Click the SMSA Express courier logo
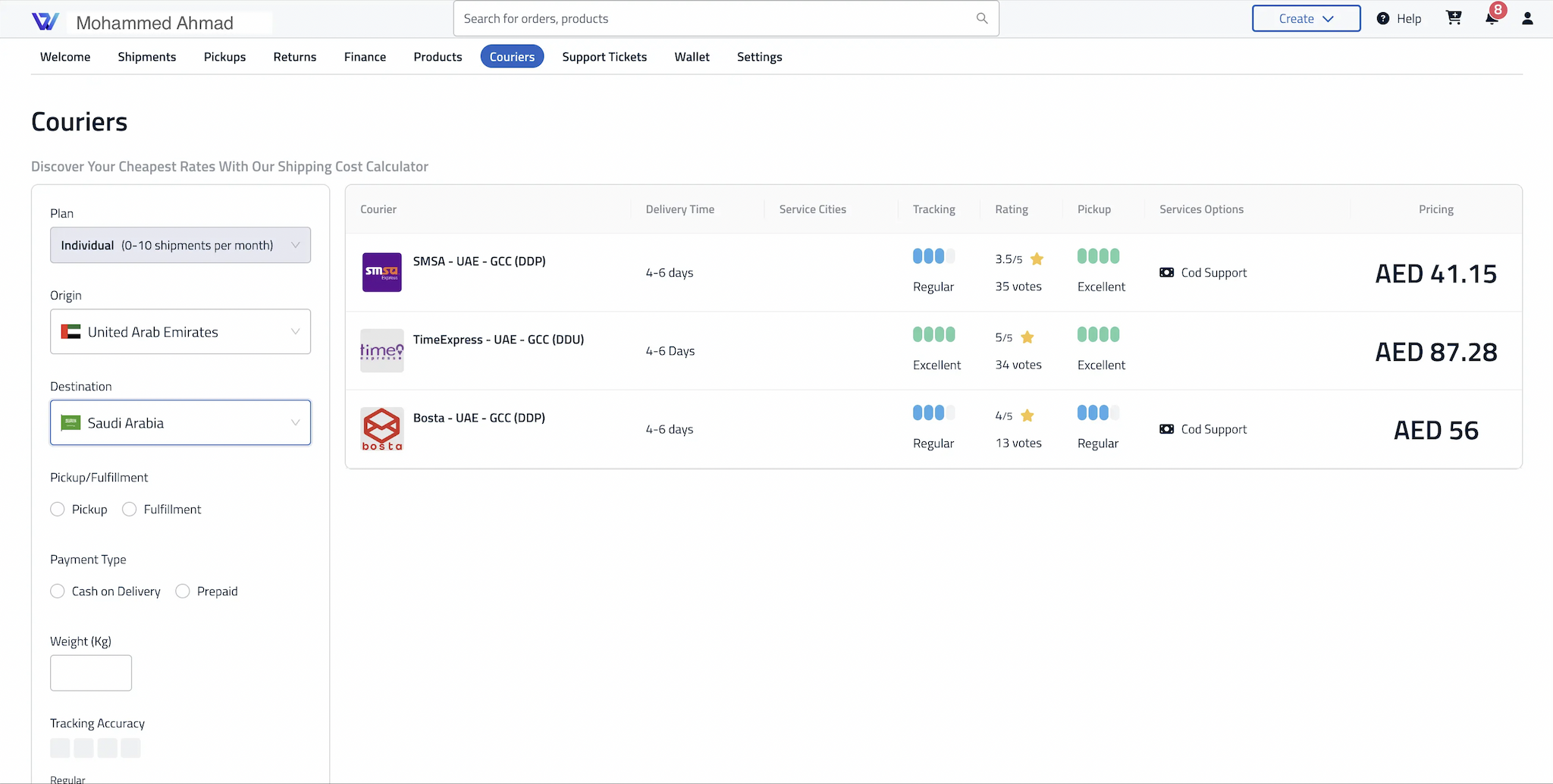 (x=382, y=272)
